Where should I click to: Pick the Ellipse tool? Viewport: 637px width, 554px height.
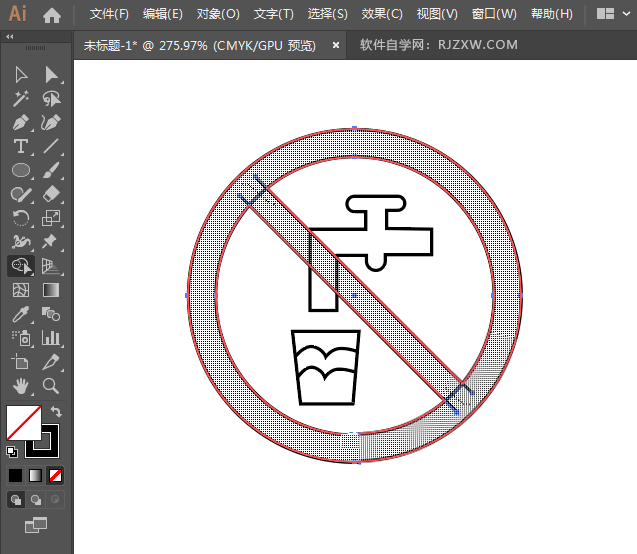[x=20, y=170]
